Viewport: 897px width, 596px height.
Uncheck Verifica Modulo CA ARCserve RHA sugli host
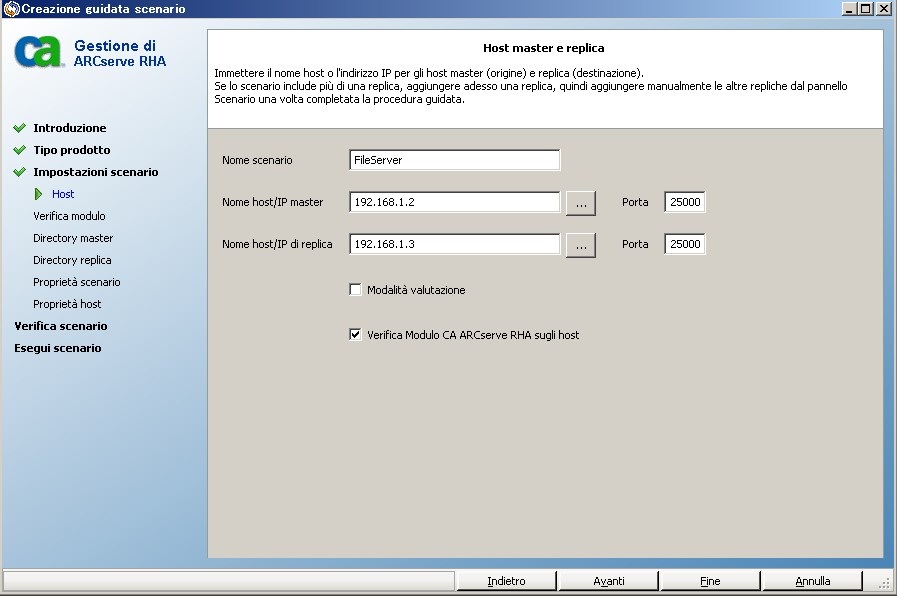click(355, 335)
